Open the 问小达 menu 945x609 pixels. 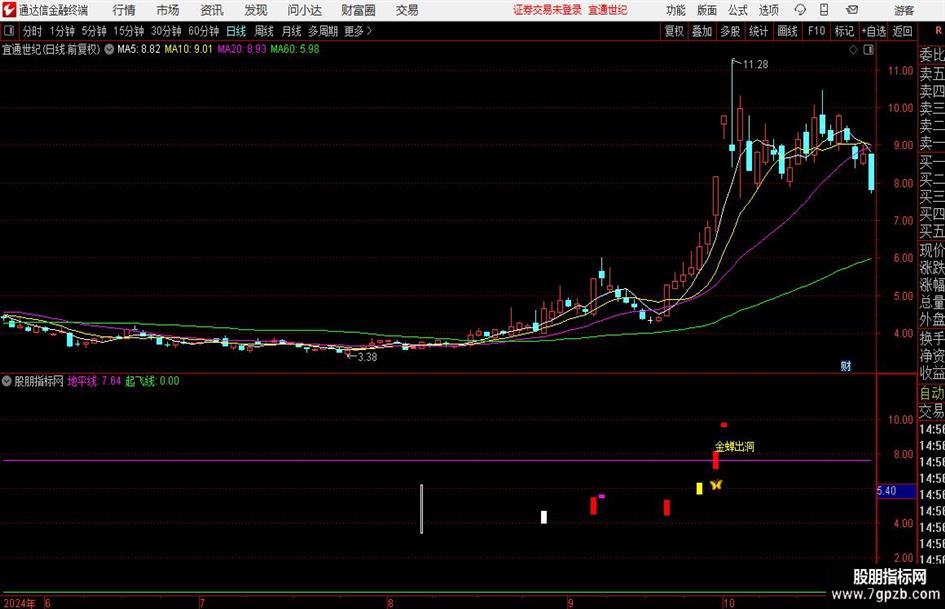tap(304, 10)
